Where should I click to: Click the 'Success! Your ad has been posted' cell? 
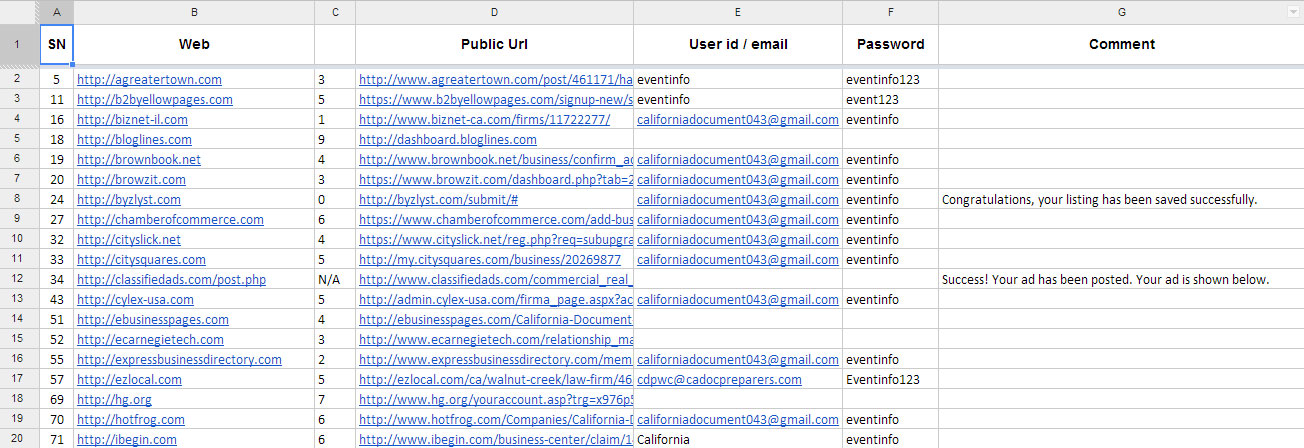click(x=1105, y=279)
